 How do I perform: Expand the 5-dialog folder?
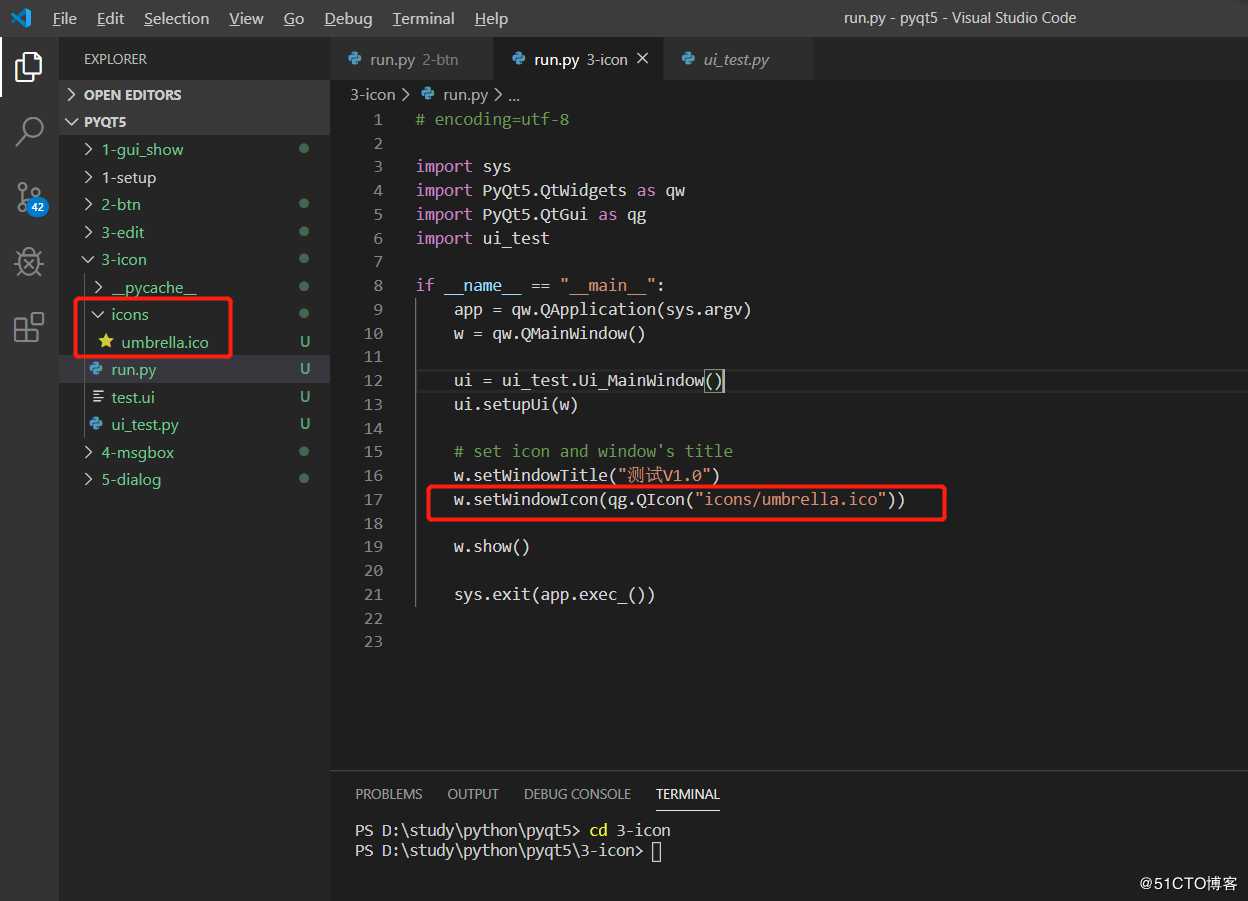pos(194,479)
